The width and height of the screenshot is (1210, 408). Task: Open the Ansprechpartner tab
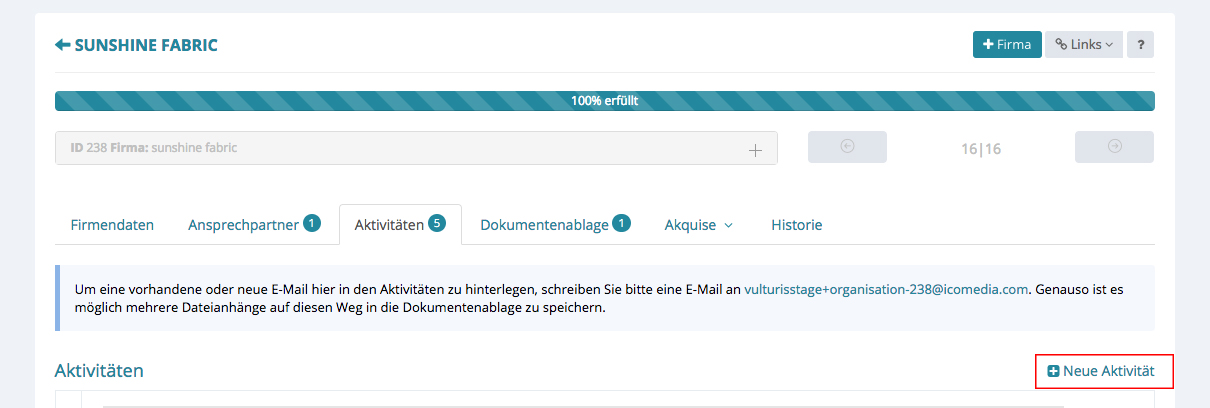pos(243,225)
